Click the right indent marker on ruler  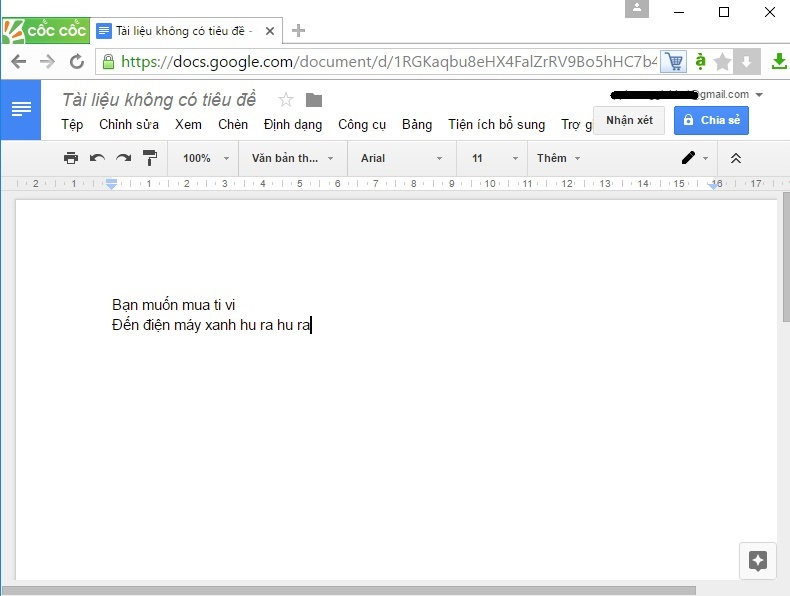pos(713,185)
